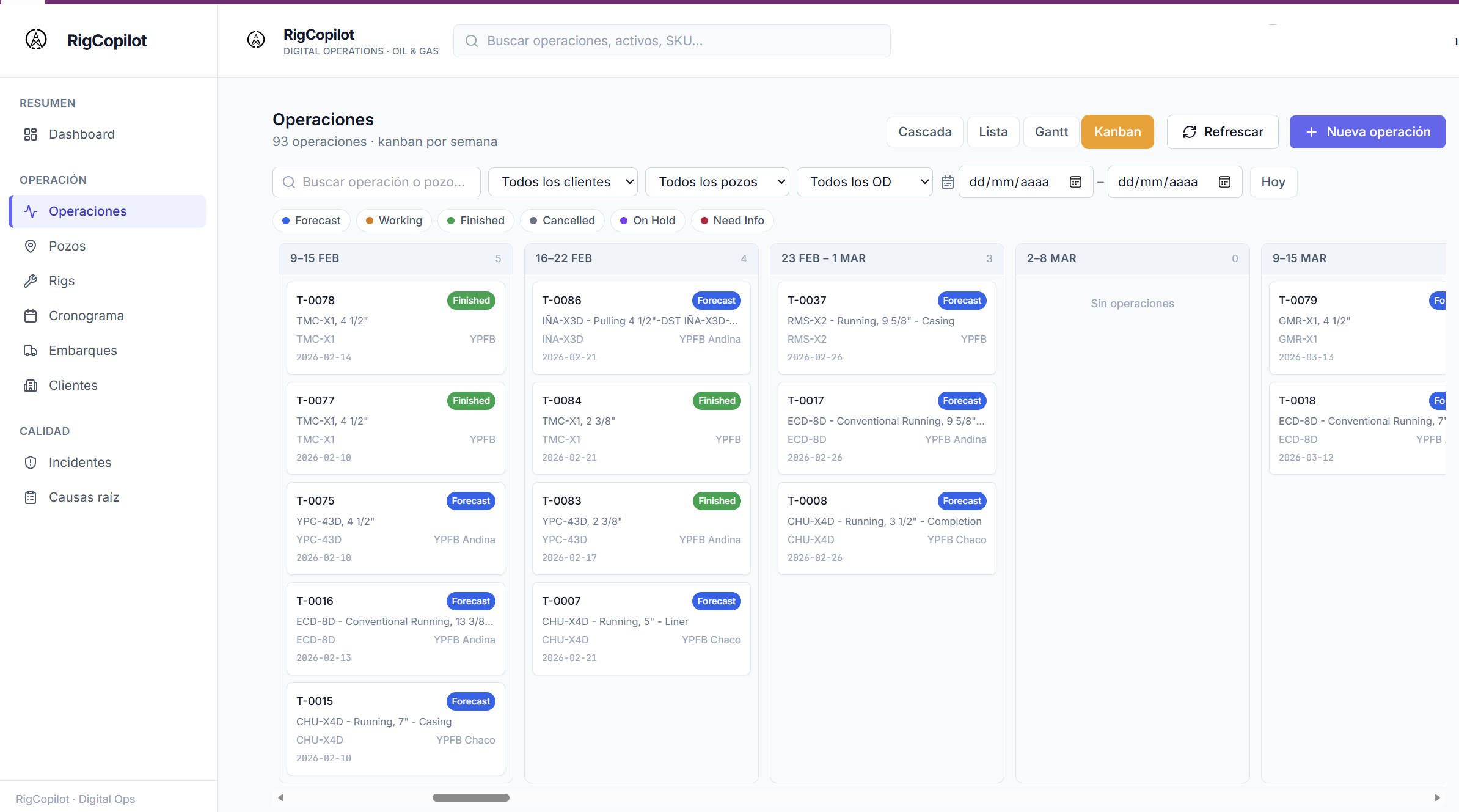Toggle the Working status filter
The height and width of the screenshot is (812, 1459).
pos(394,221)
